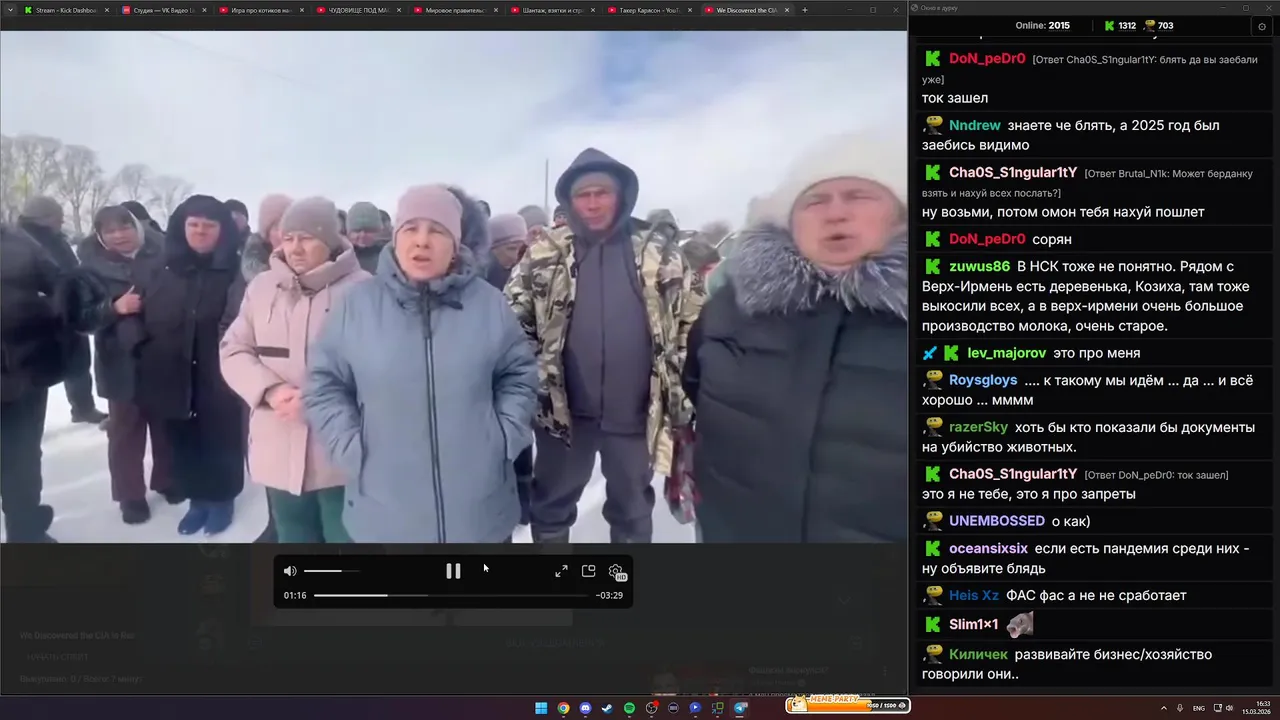Screen dimensions: 1280x720
Task: Click the Telegram badge next to lev_majorov
Action: [930, 353]
